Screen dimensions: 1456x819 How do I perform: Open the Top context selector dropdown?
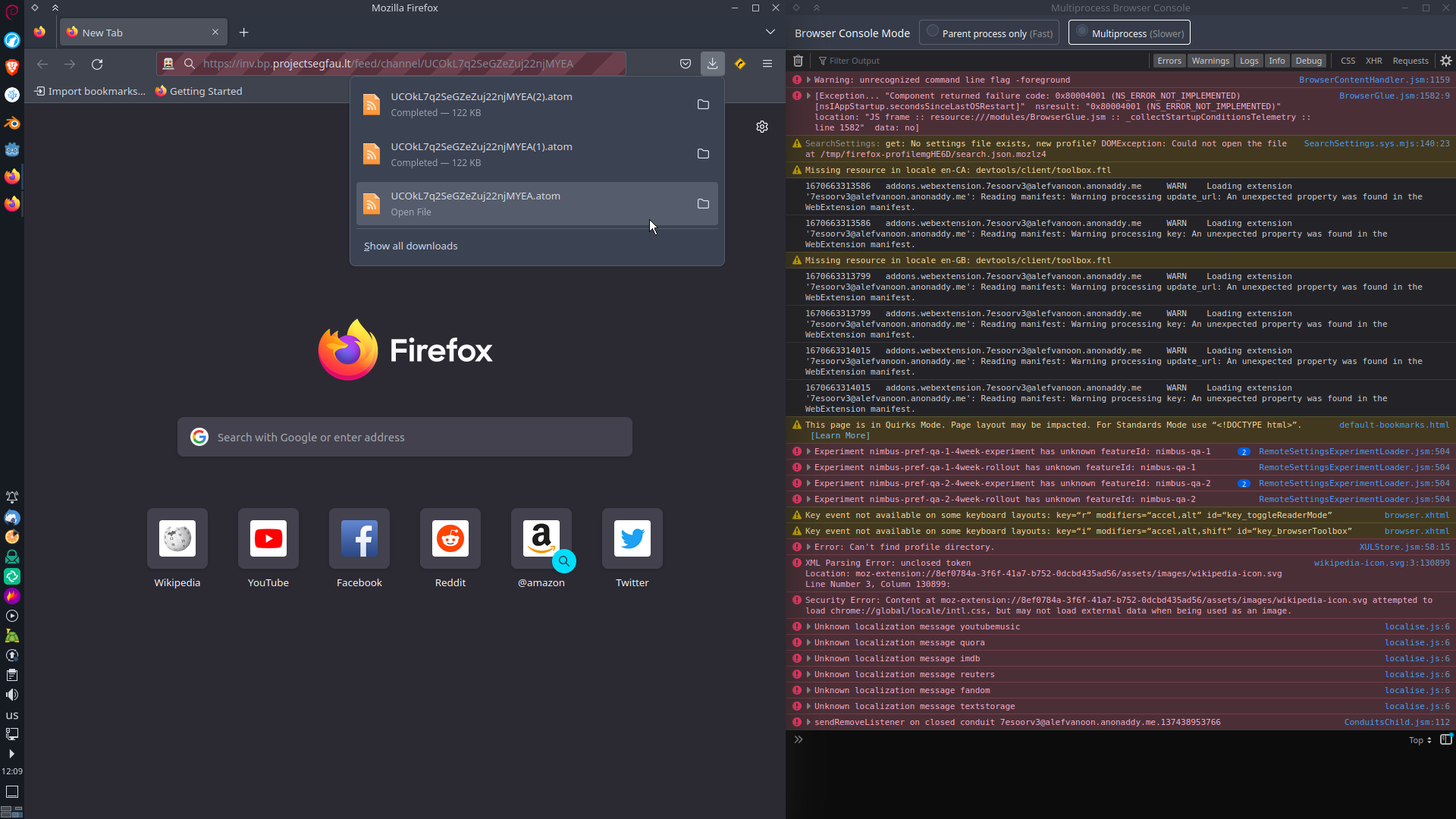coord(1420,740)
